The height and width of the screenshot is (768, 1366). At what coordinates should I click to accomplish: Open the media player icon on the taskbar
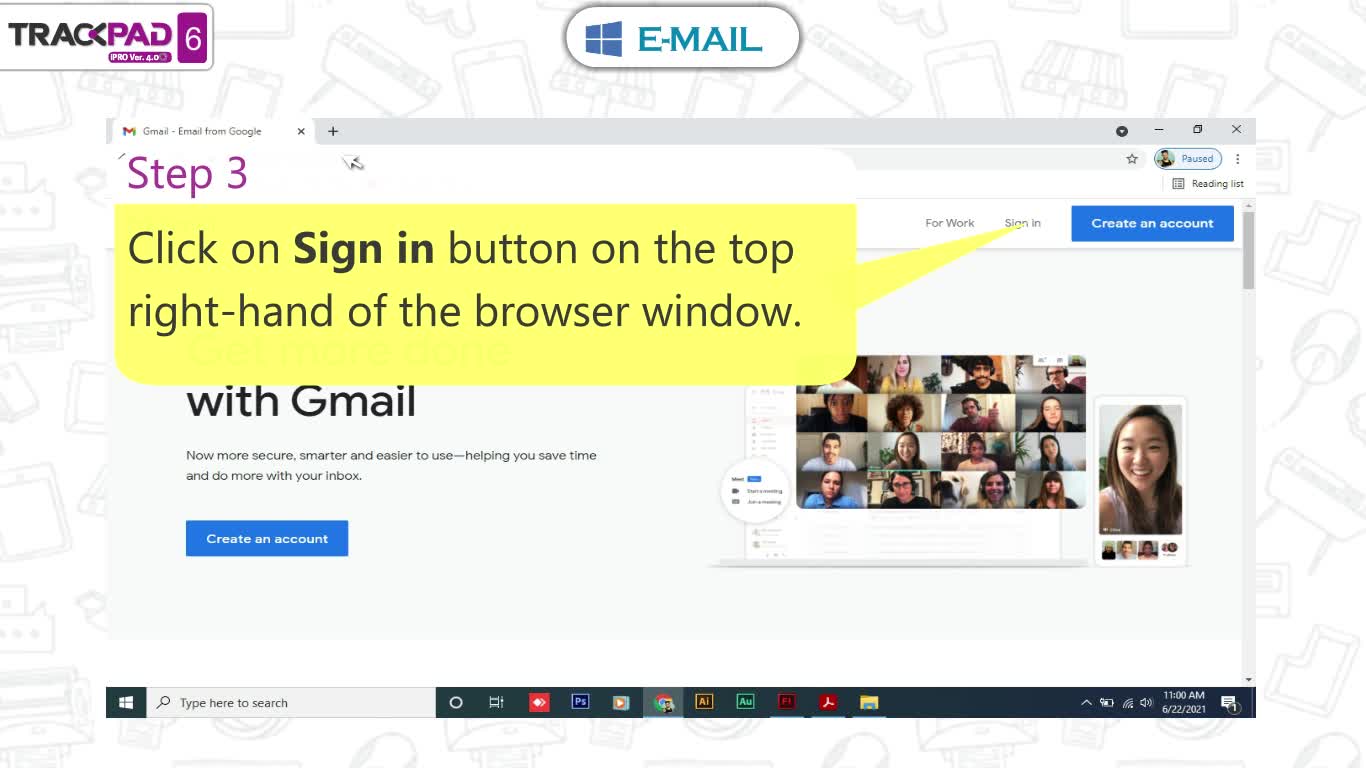(621, 702)
